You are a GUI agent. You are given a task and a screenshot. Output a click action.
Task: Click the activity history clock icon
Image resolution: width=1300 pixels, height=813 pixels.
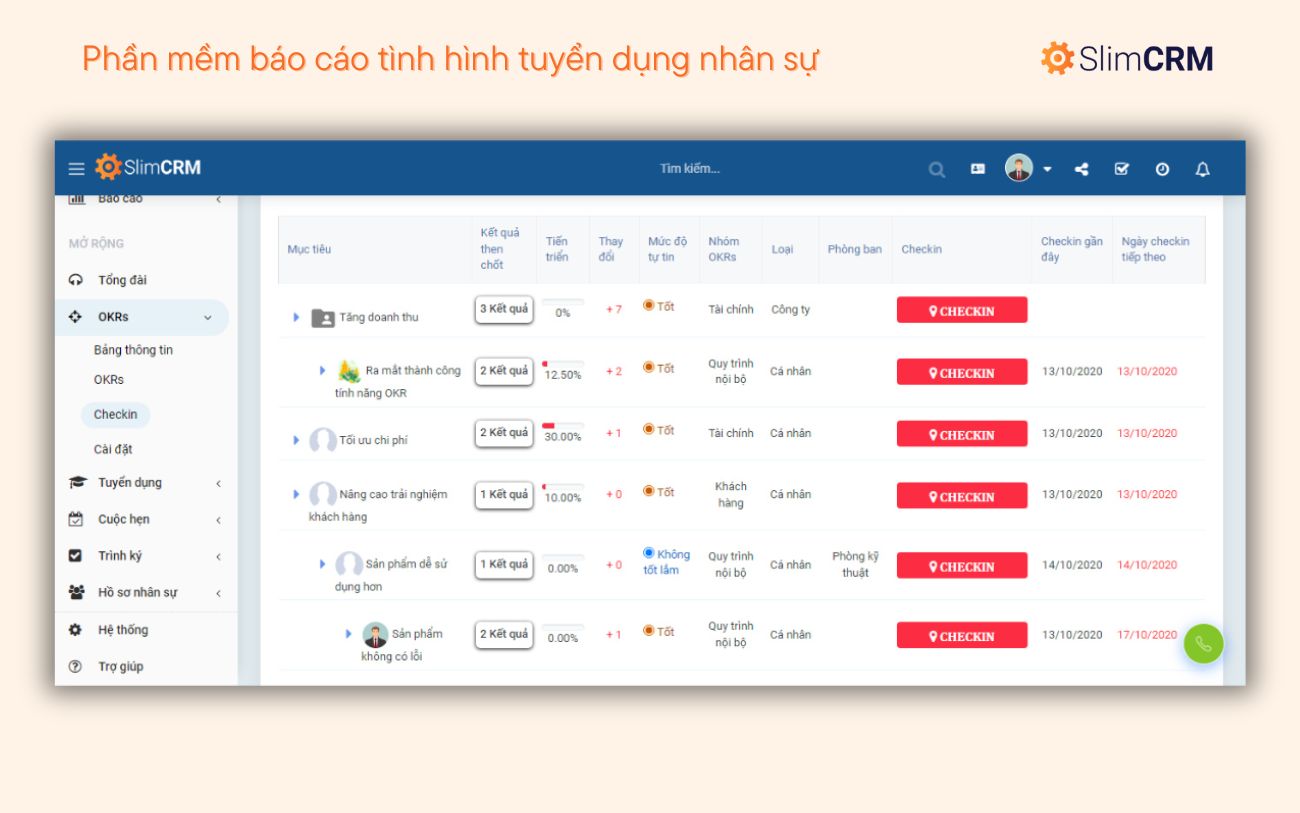tap(1162, 168)
